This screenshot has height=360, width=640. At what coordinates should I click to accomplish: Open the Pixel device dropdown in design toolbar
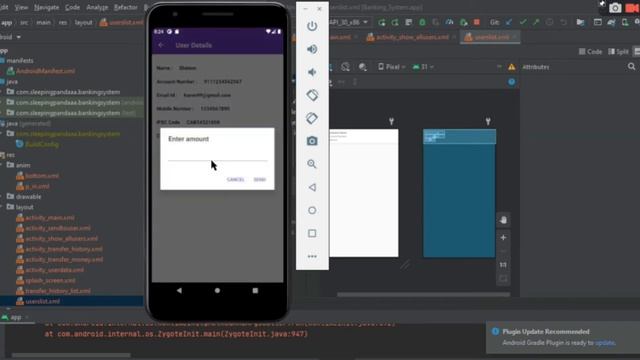point(391,67)
